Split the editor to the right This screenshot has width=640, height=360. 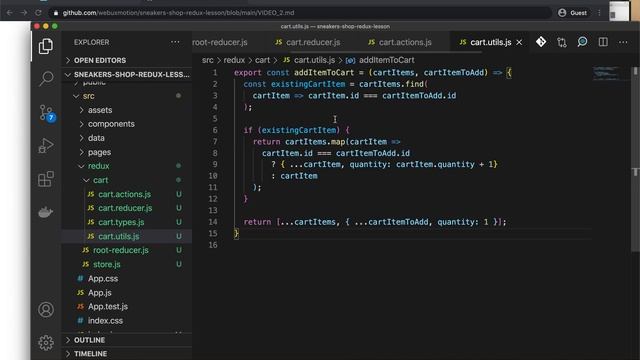tap(603, 42)
